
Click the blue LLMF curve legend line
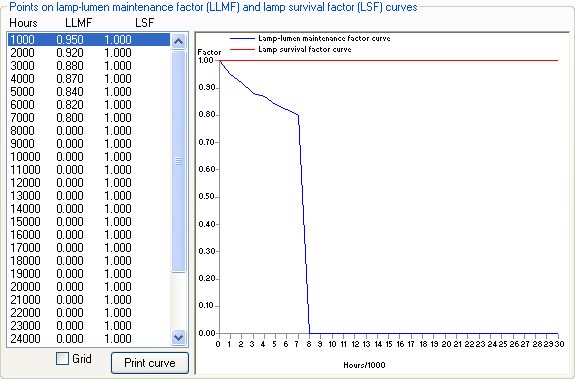(x=242, y=38)
